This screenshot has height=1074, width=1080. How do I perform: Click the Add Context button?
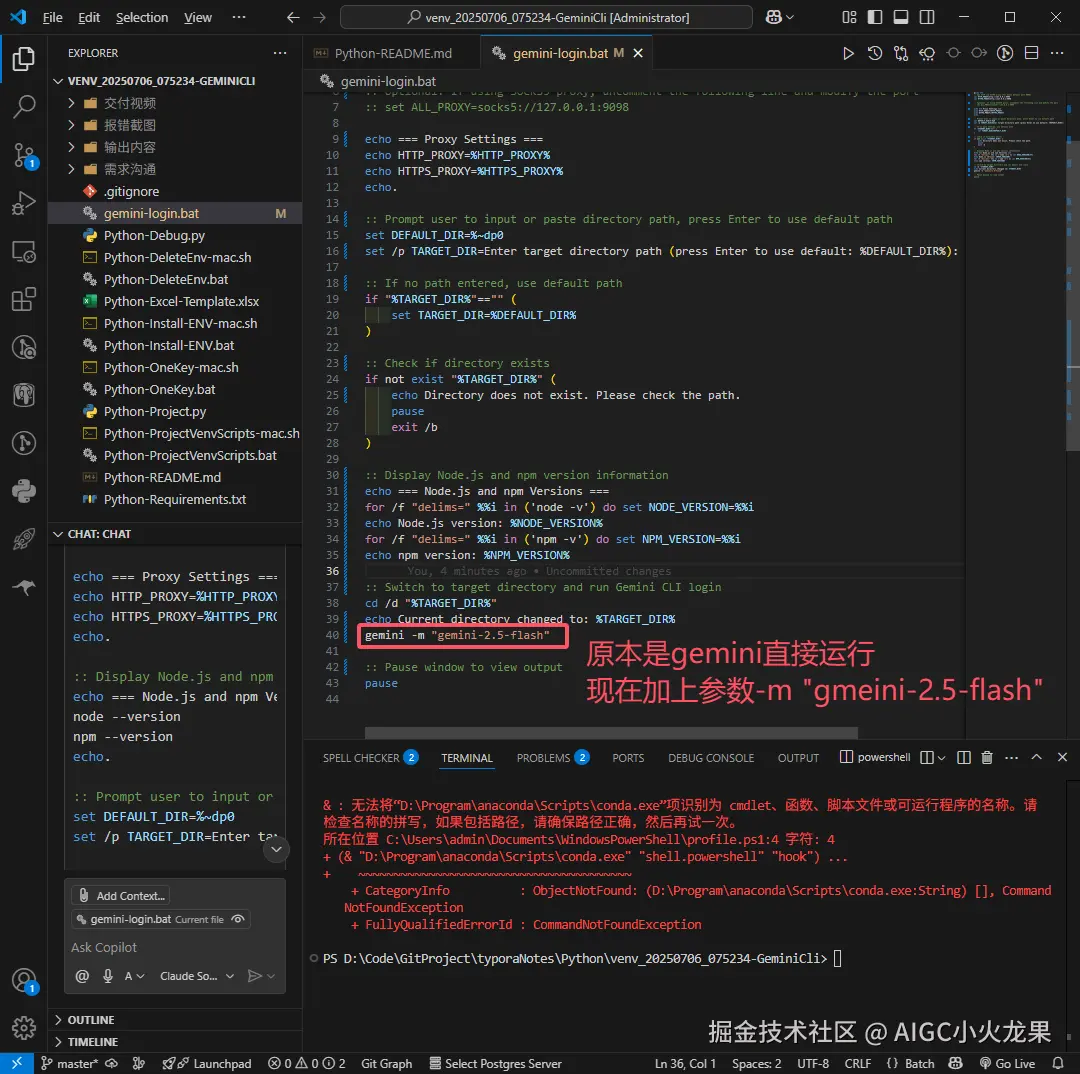coord(121,896)
